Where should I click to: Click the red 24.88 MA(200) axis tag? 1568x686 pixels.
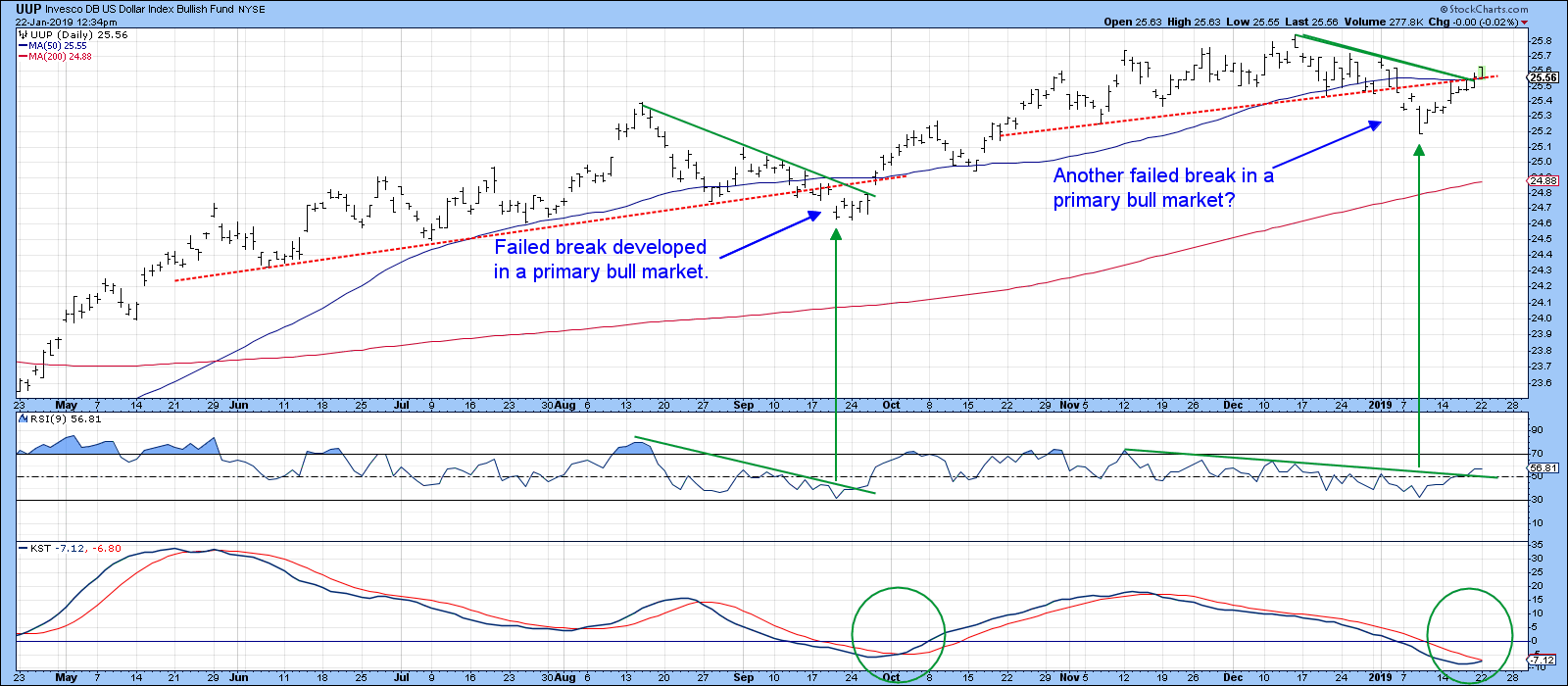point(1543,180)
